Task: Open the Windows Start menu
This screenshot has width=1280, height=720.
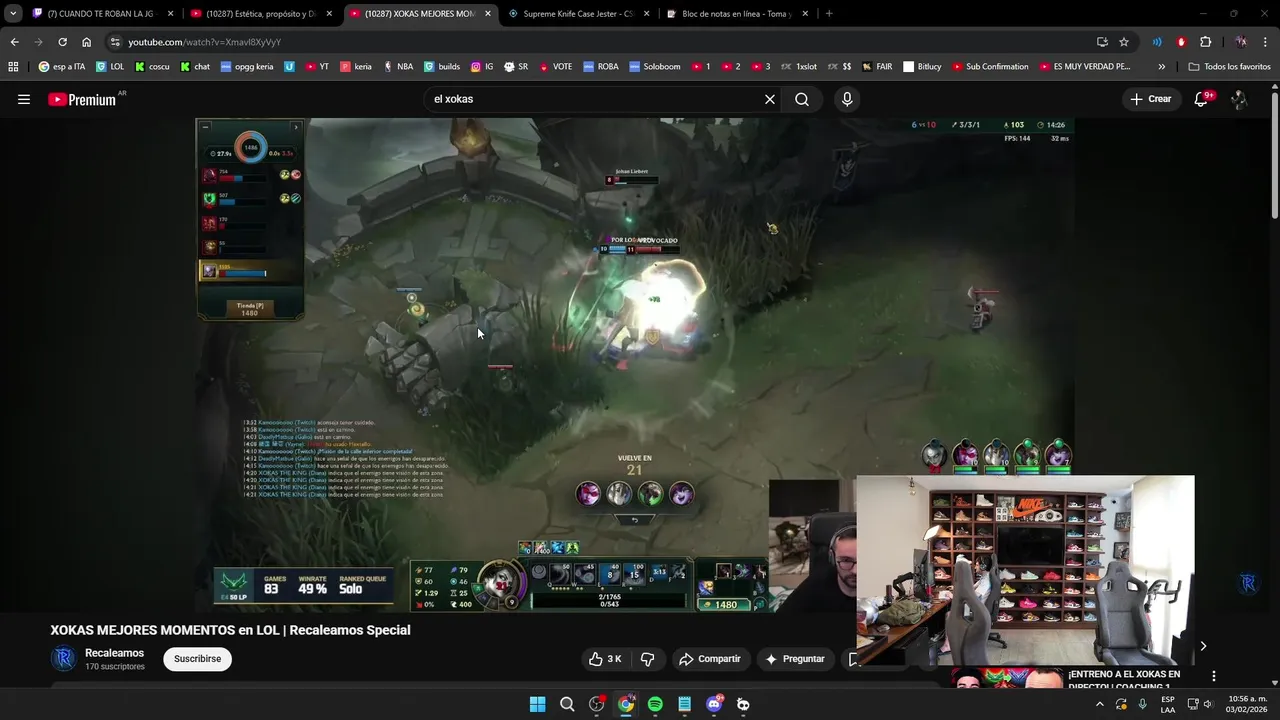Action: click(x=537, y=704)
